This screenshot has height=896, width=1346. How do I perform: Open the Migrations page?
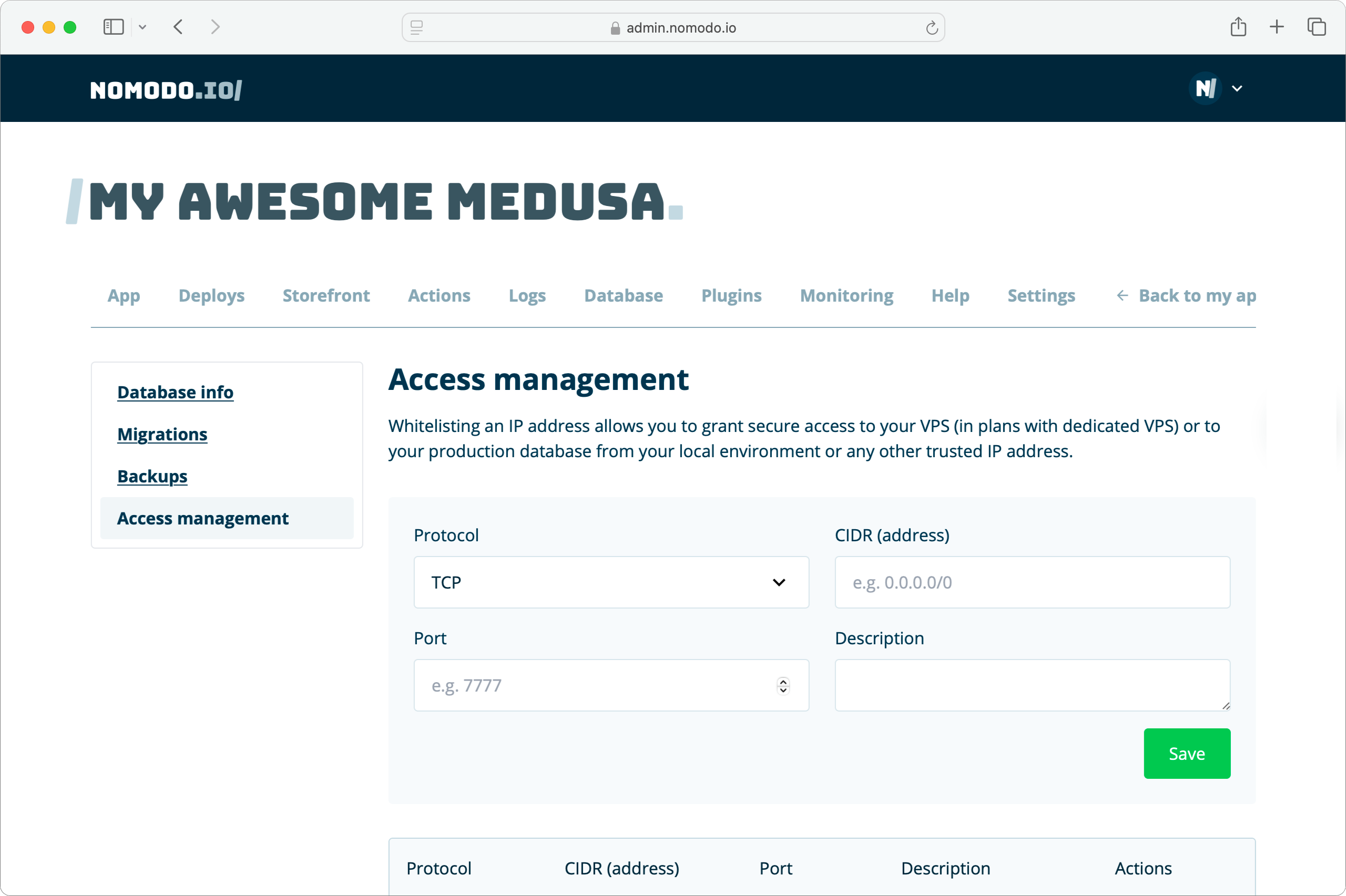162,434
